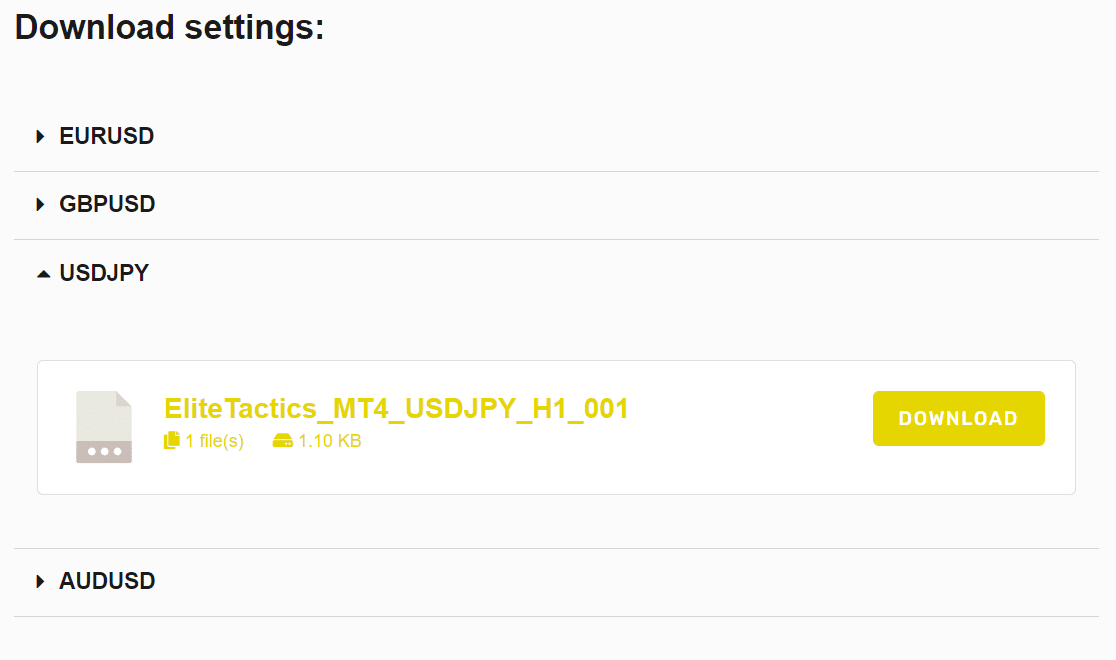This screenshot has width=1116, height=660.
Task: Click the EURUSD heading label
Action: (106, 136)
